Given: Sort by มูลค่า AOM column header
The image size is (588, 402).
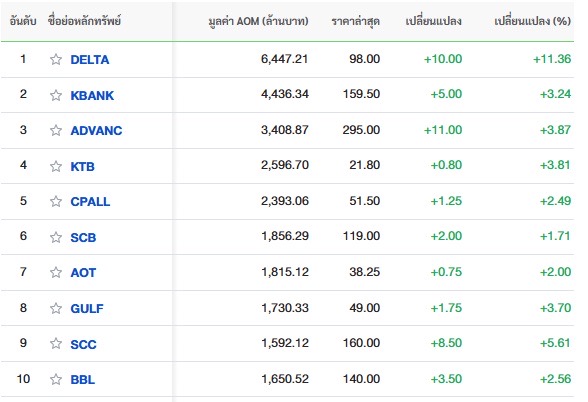Looking at the screenshot, I should pyautogui.click(x=258, y=21).
